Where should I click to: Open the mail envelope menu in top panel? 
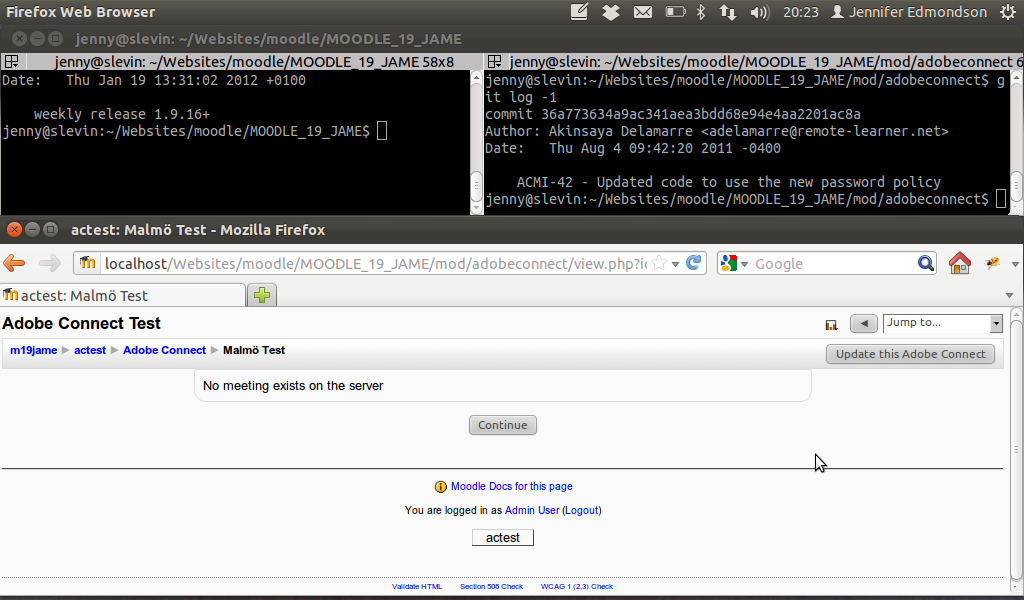643,12
